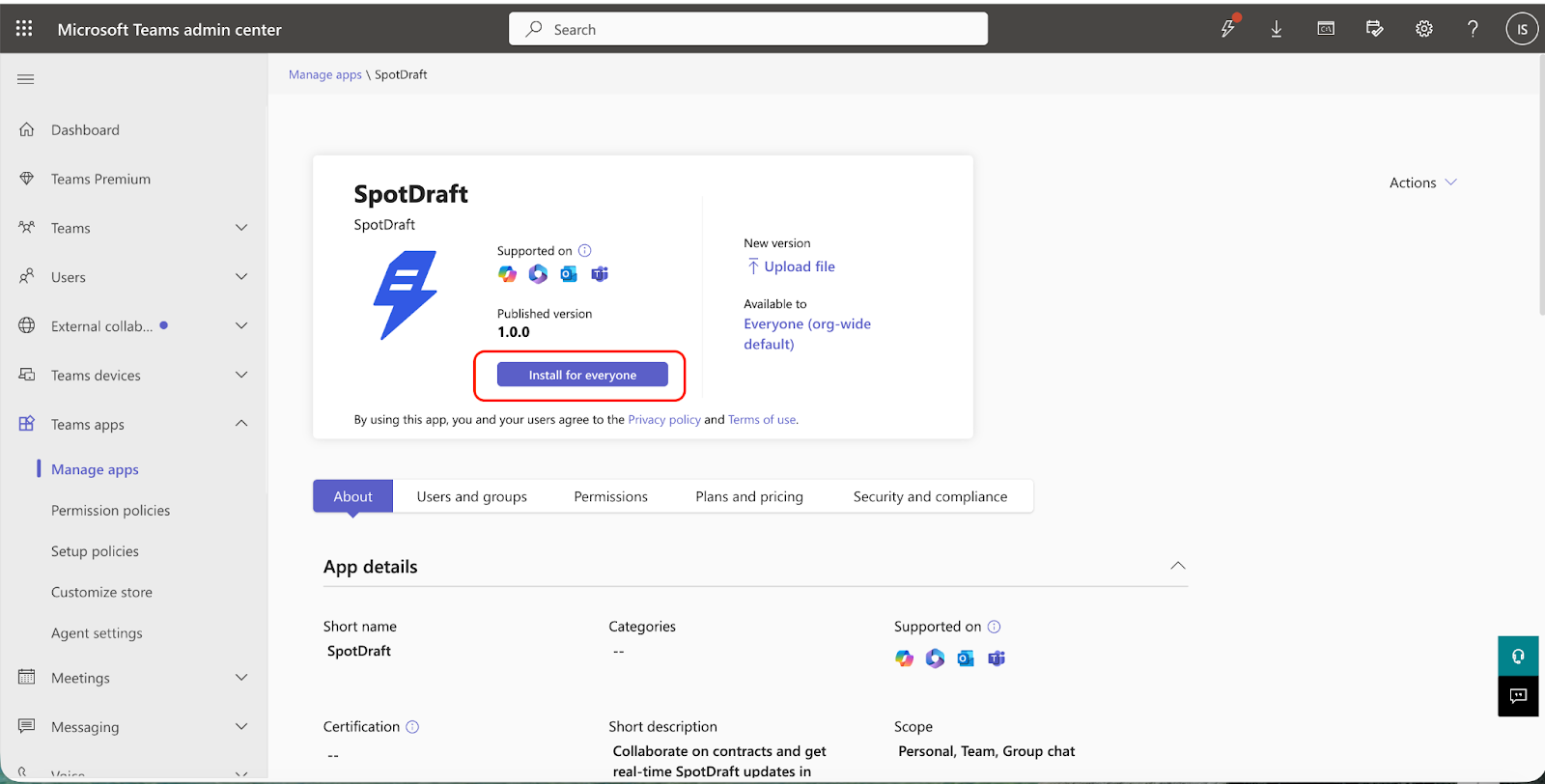Image resolution: width=1545 pixels, height=784 pixels.
Task: Switch to the Permissions tab
Action: [x=610, y=496]
